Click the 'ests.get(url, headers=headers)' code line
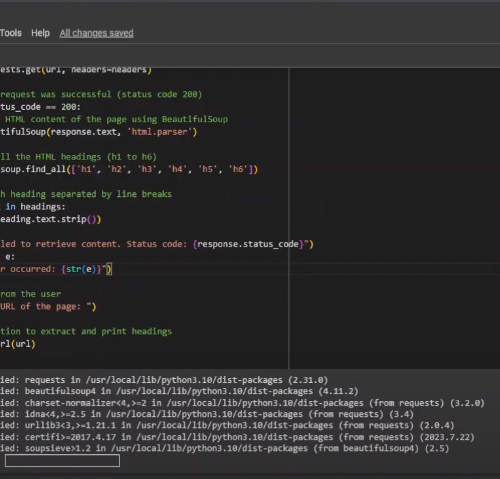Image resolution: width=500 pixels, height=479 pixels. click(76, 70)
